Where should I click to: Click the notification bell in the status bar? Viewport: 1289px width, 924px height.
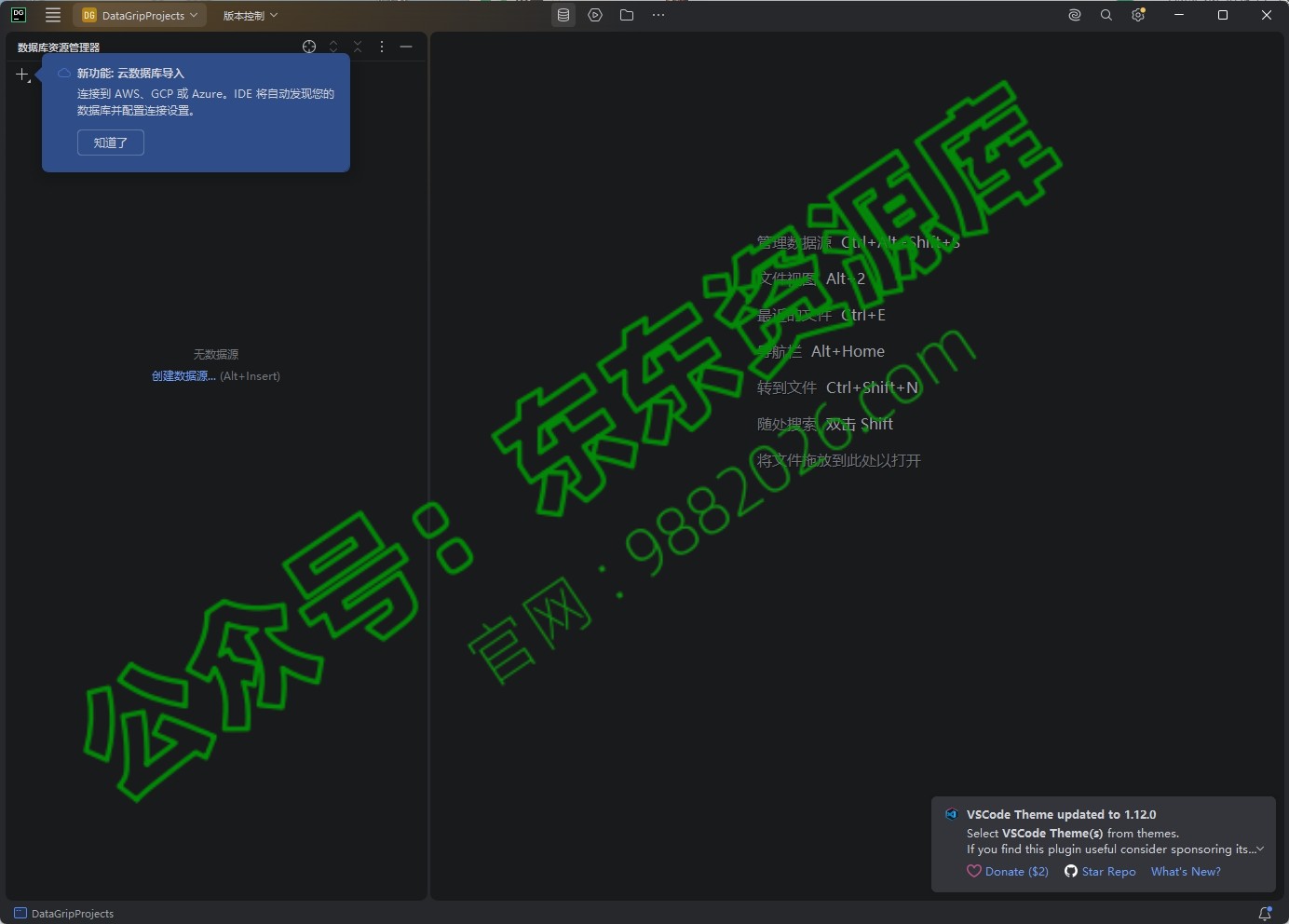click(1265, 913)
